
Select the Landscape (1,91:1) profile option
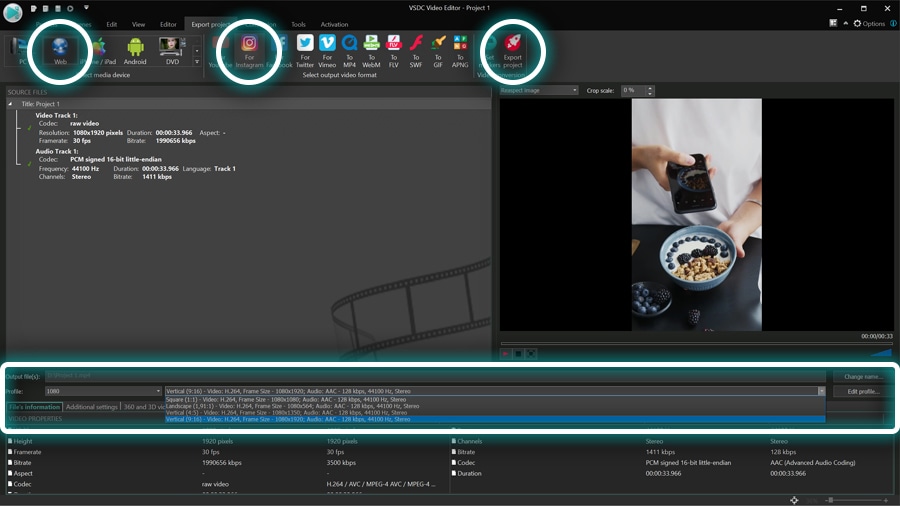[495, 406]
